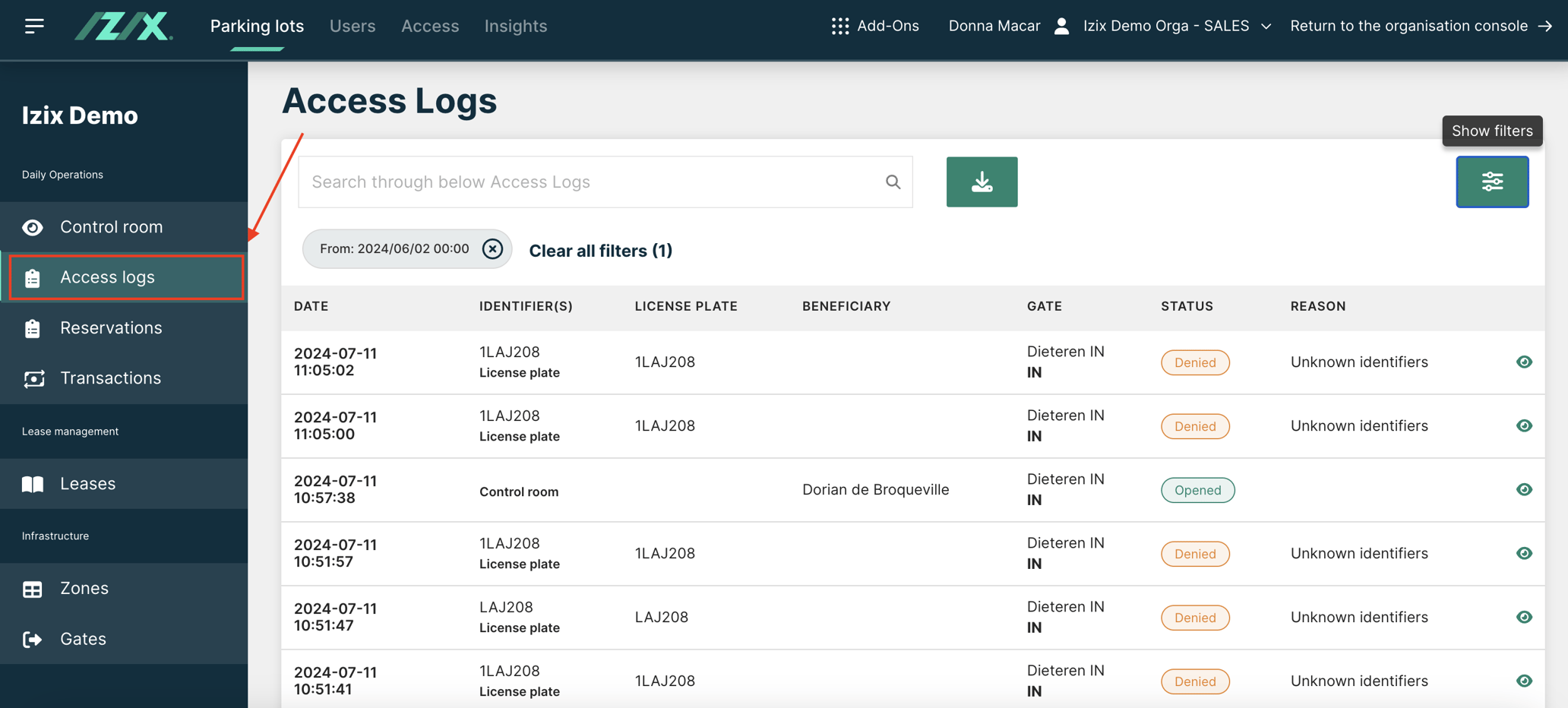
Task: View details of the Opened control room log
Action: 1525,490
